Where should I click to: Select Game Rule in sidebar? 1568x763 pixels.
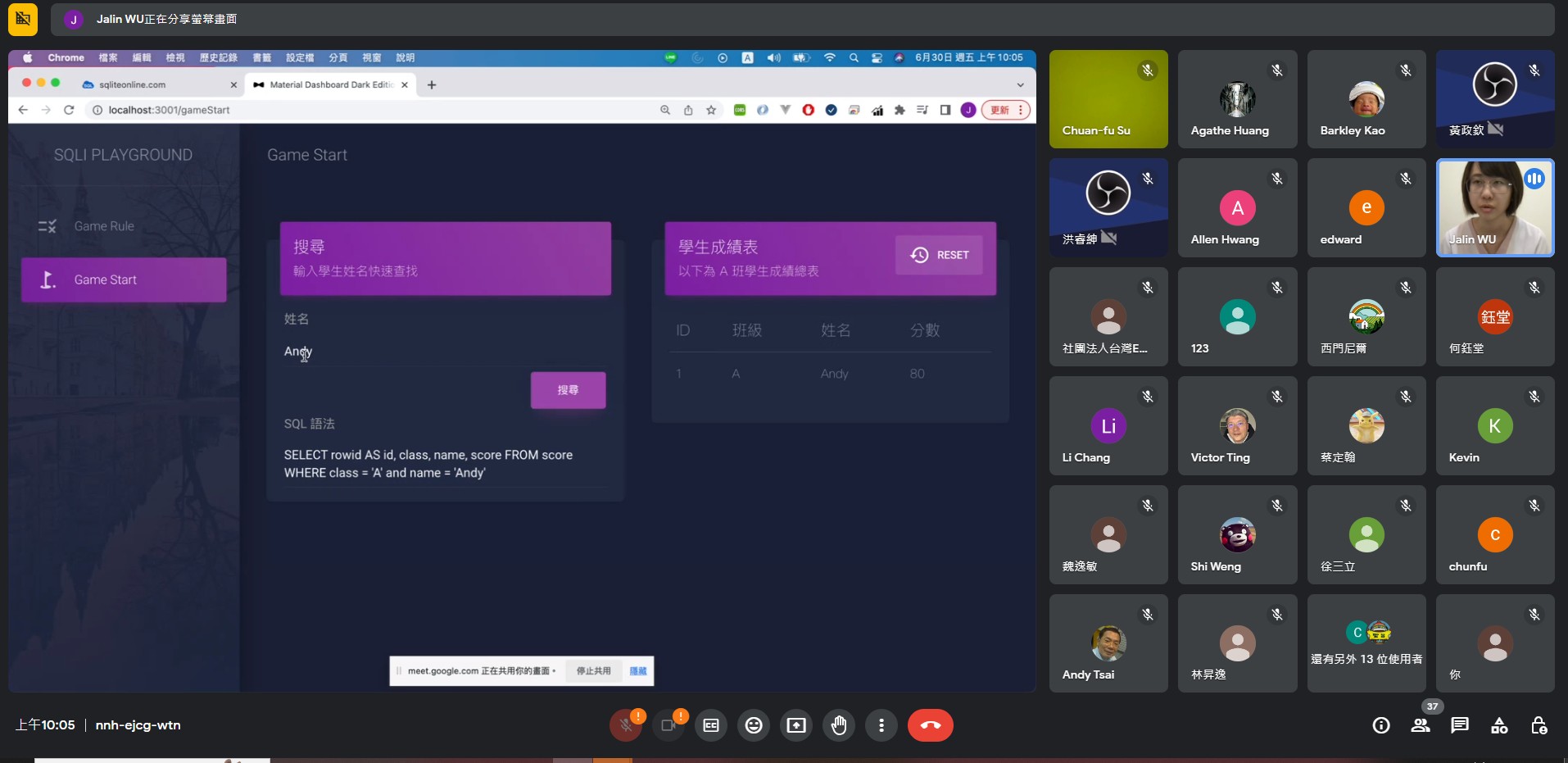point(104,226)
